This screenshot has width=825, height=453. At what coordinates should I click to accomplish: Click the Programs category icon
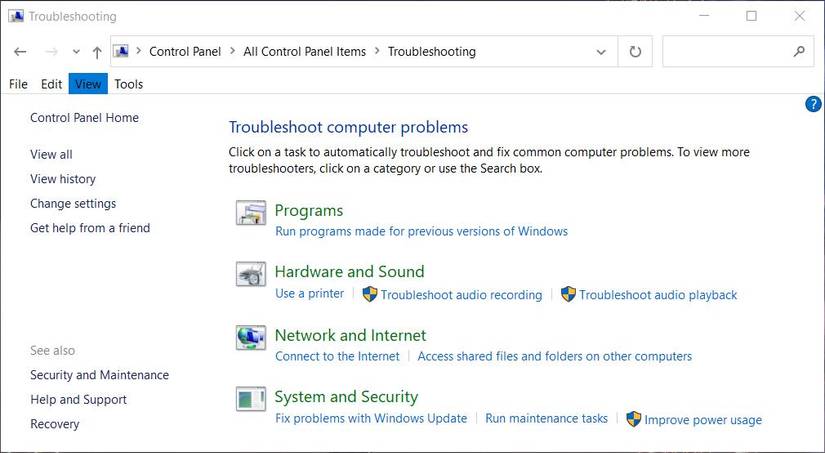[250, 212]
